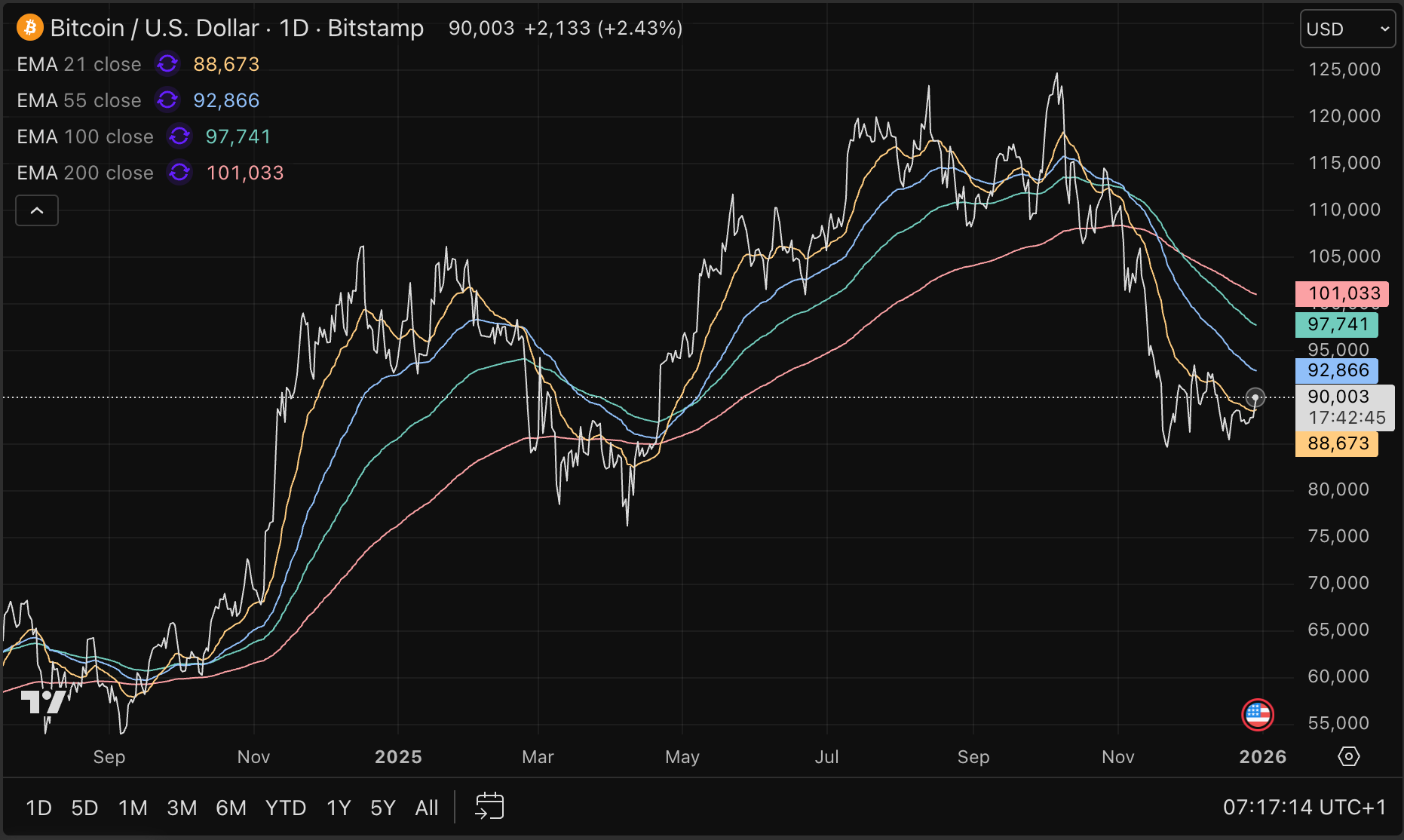Viewport: 1404px width, 840px height.
Task: Switch to the YTD range tab
Action: coord(285,807)
